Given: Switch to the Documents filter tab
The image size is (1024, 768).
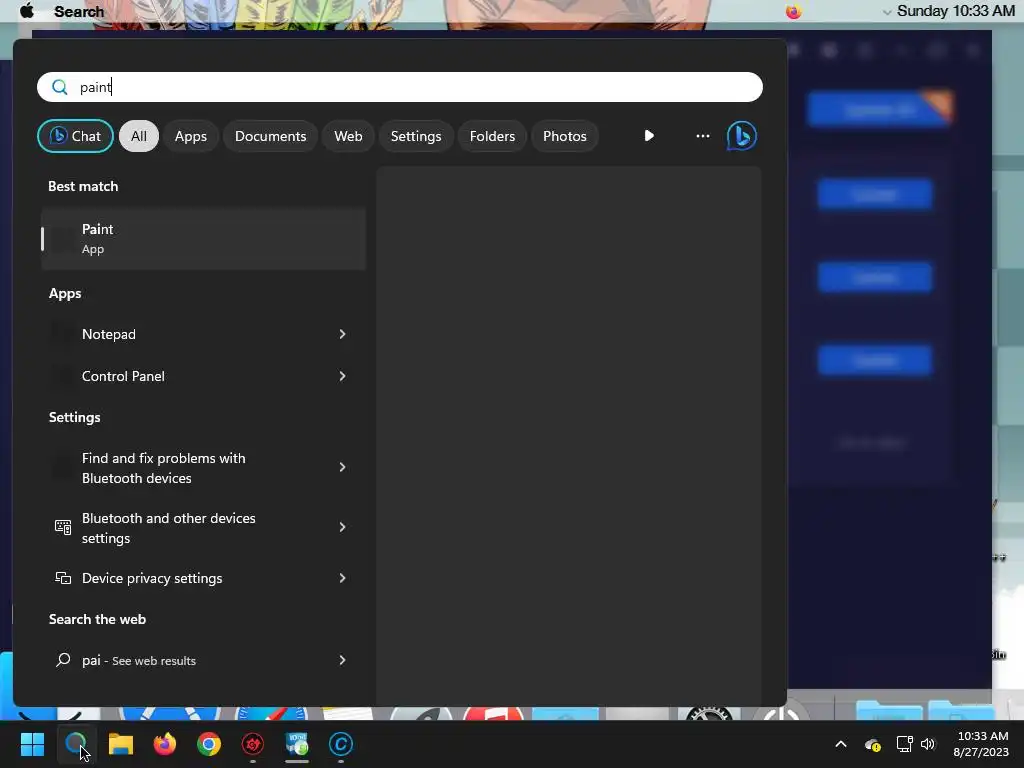Looking at the screenshot, I should pyautogui.click(x=270, y=136).
